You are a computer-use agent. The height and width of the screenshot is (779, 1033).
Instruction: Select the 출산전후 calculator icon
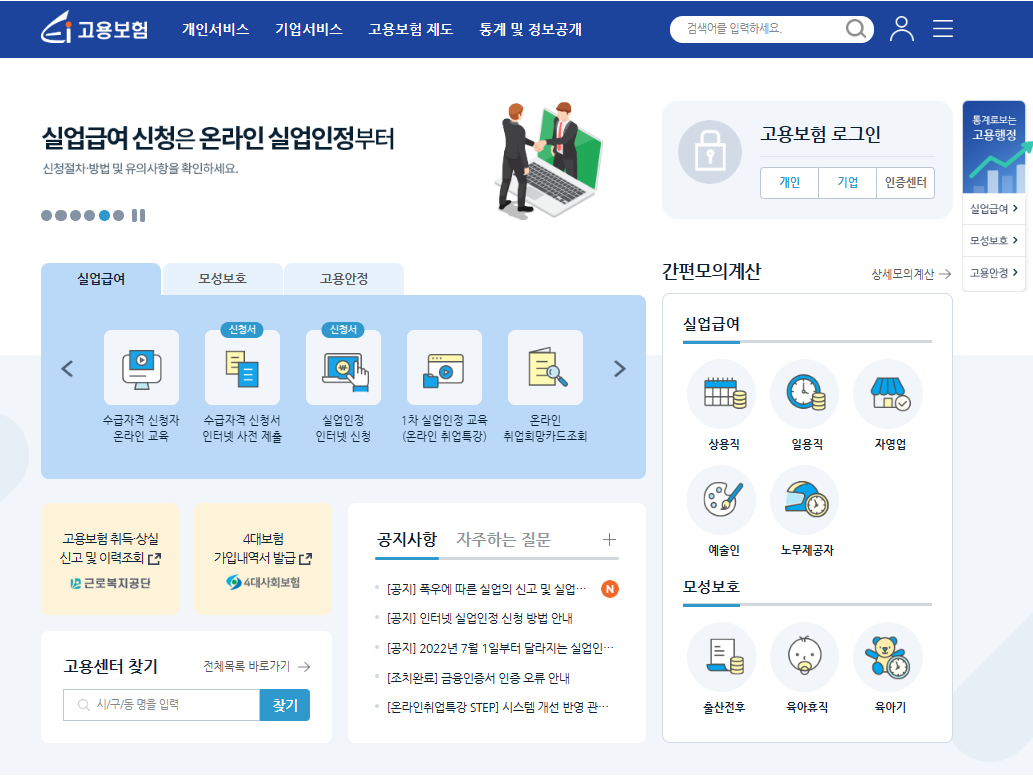[x=723, y=656]
